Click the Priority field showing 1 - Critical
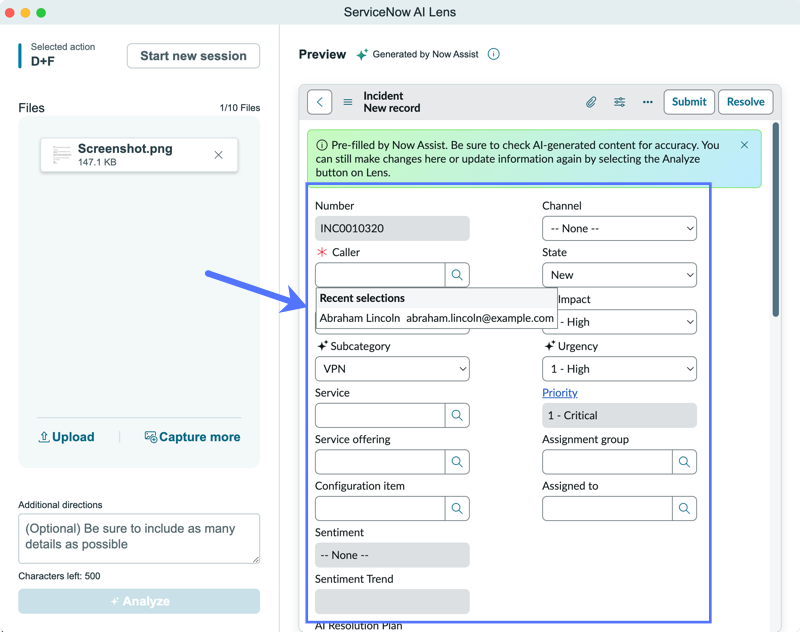 click(619, 415)
